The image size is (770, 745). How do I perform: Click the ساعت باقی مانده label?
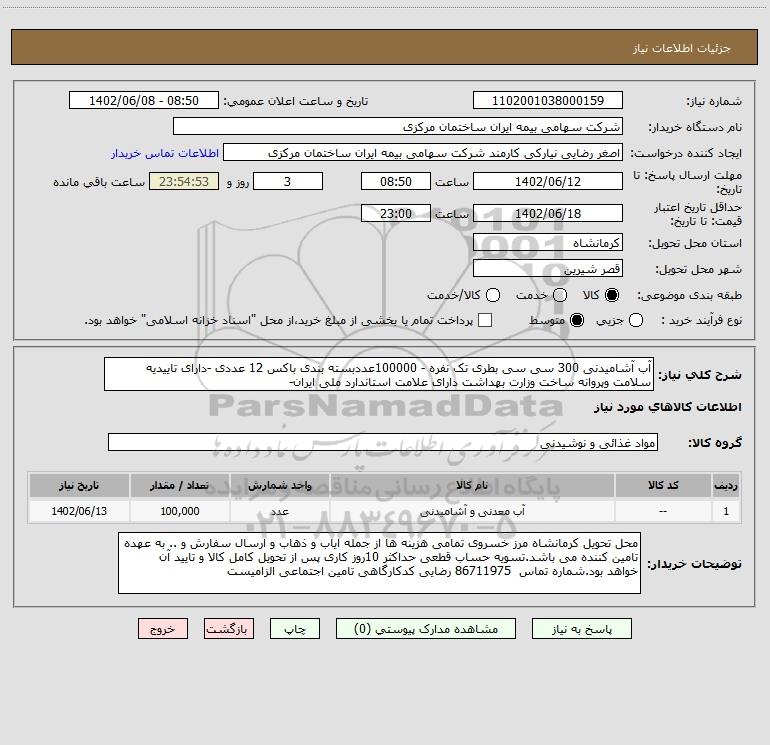pyautogui.click(x=99, y=182)
